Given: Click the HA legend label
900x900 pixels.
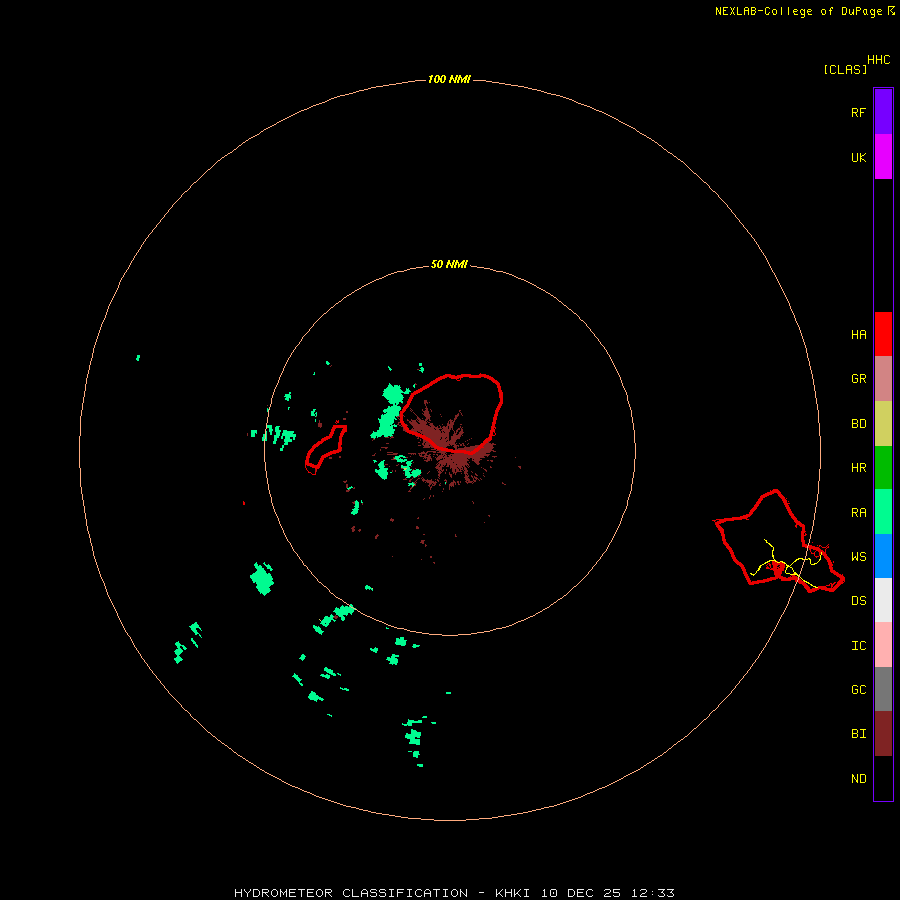Looking at the screenshot, I should [859, 335].
